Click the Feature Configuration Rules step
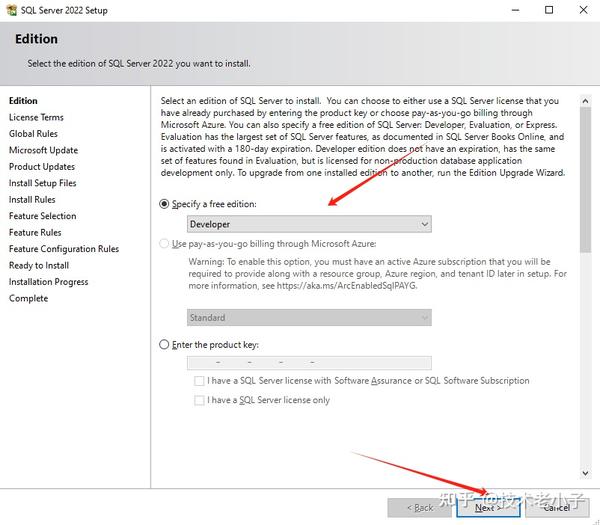The height and width of the screenshot is (525, 600). pos(64,249)
